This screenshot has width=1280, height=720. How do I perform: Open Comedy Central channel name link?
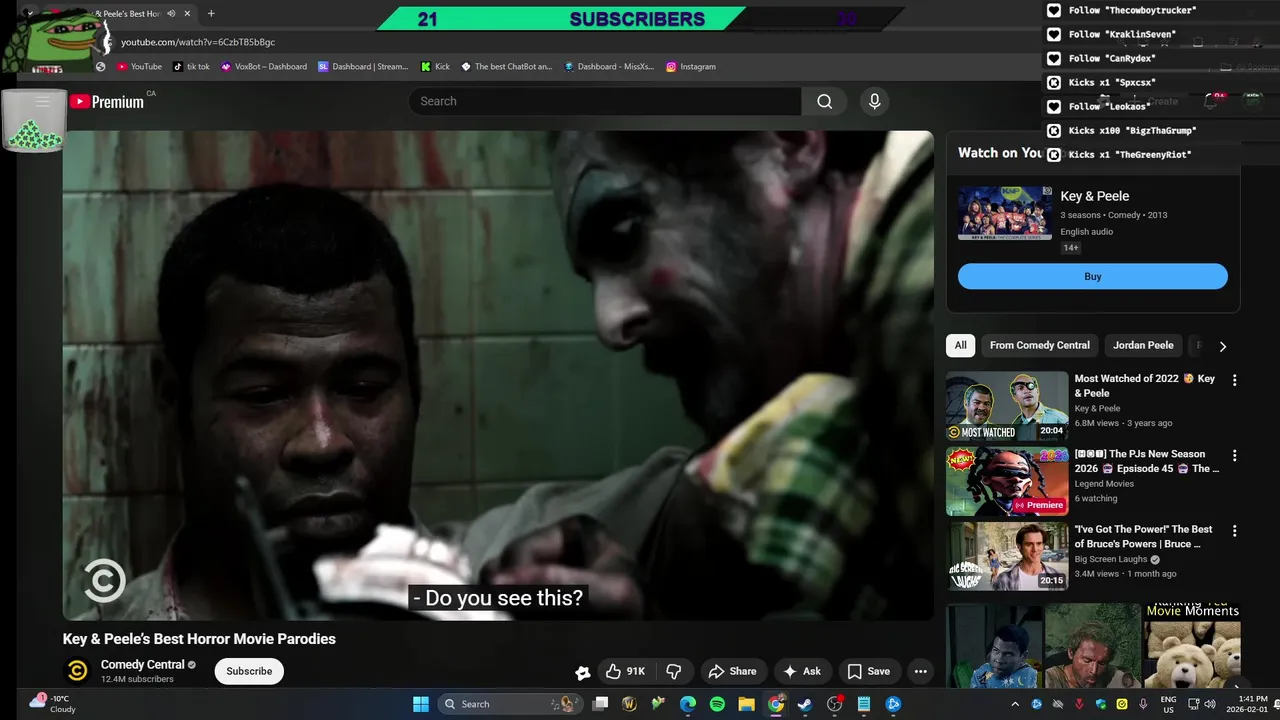click(143, 665)
